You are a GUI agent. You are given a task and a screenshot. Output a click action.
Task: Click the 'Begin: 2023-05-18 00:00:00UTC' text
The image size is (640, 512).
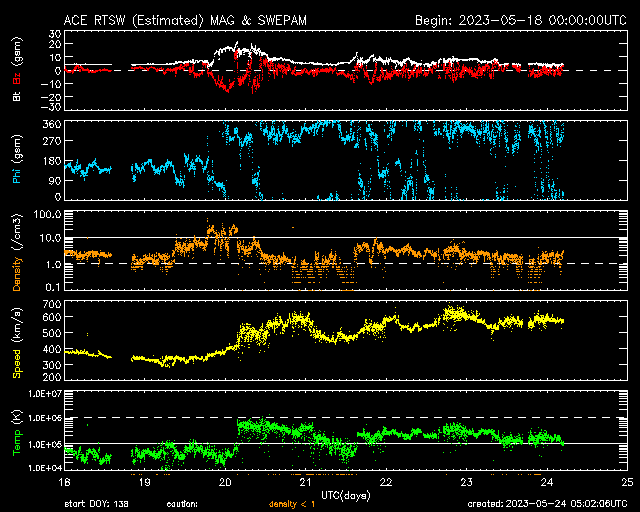521,20
